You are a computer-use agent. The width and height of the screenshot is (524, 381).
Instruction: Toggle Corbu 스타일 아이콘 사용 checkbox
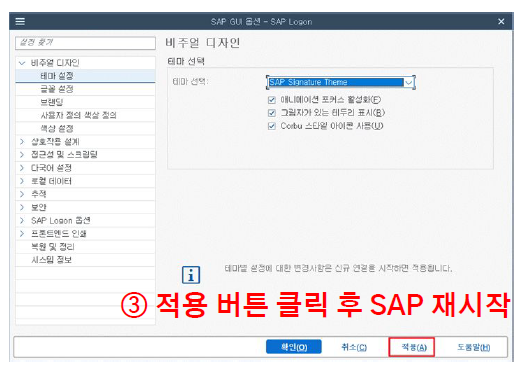272,126
